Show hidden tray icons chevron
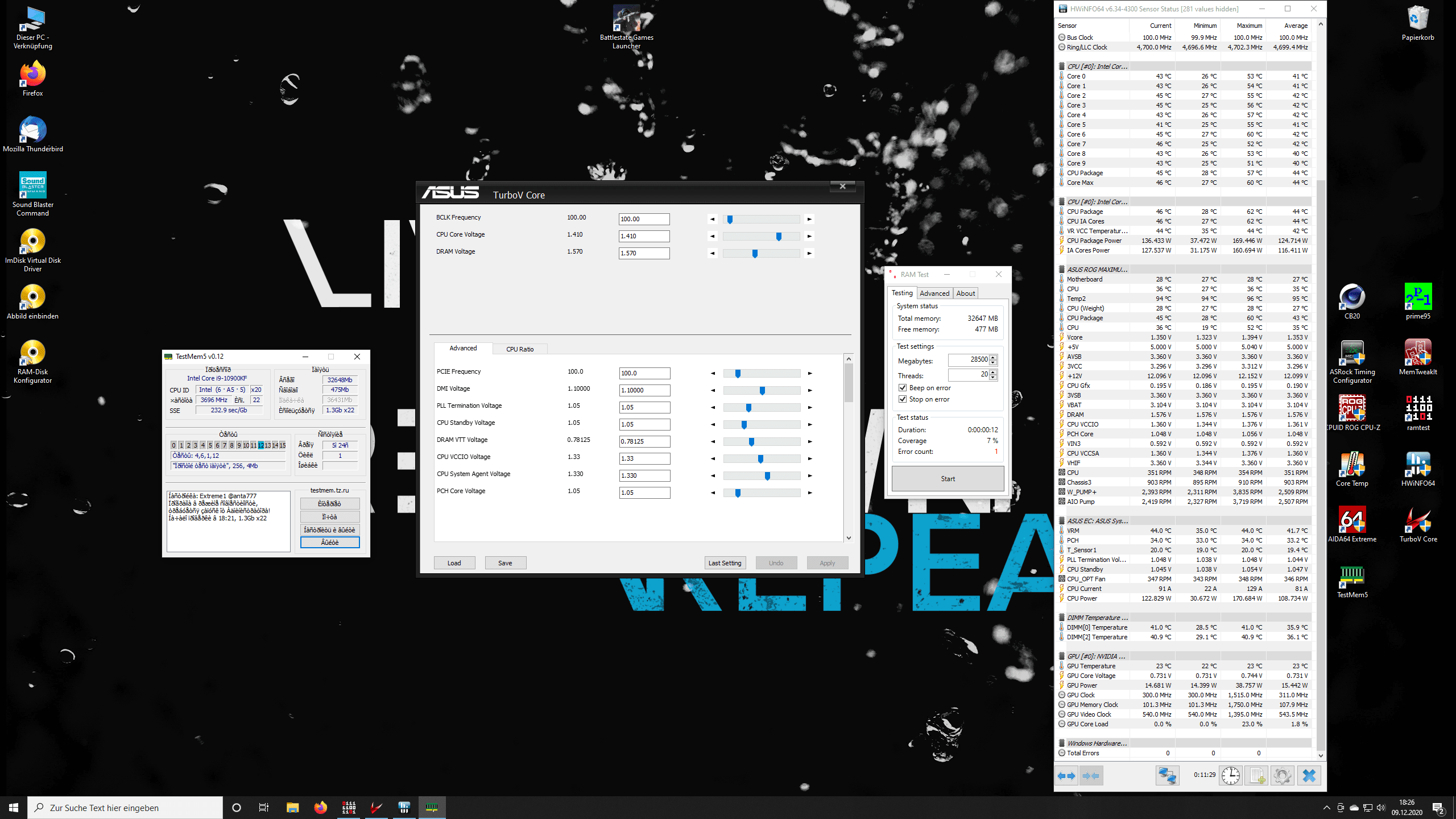 click(1327, 807)
